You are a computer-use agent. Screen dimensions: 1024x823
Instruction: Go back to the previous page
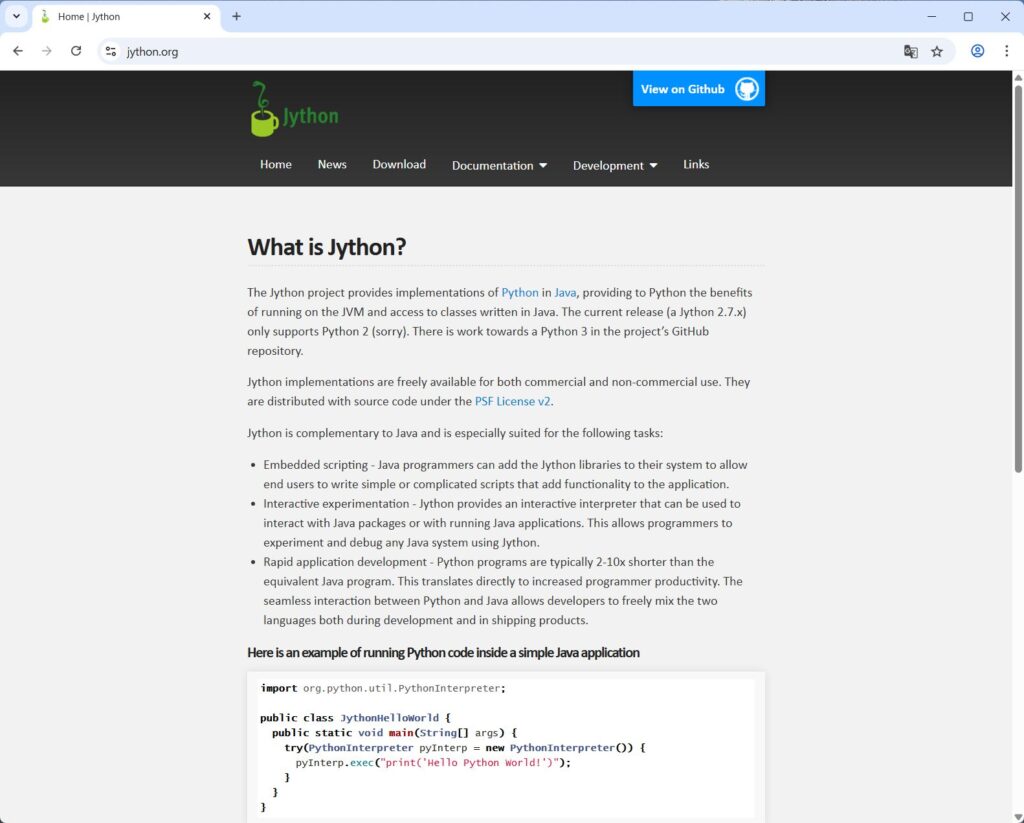click(18, 51)
